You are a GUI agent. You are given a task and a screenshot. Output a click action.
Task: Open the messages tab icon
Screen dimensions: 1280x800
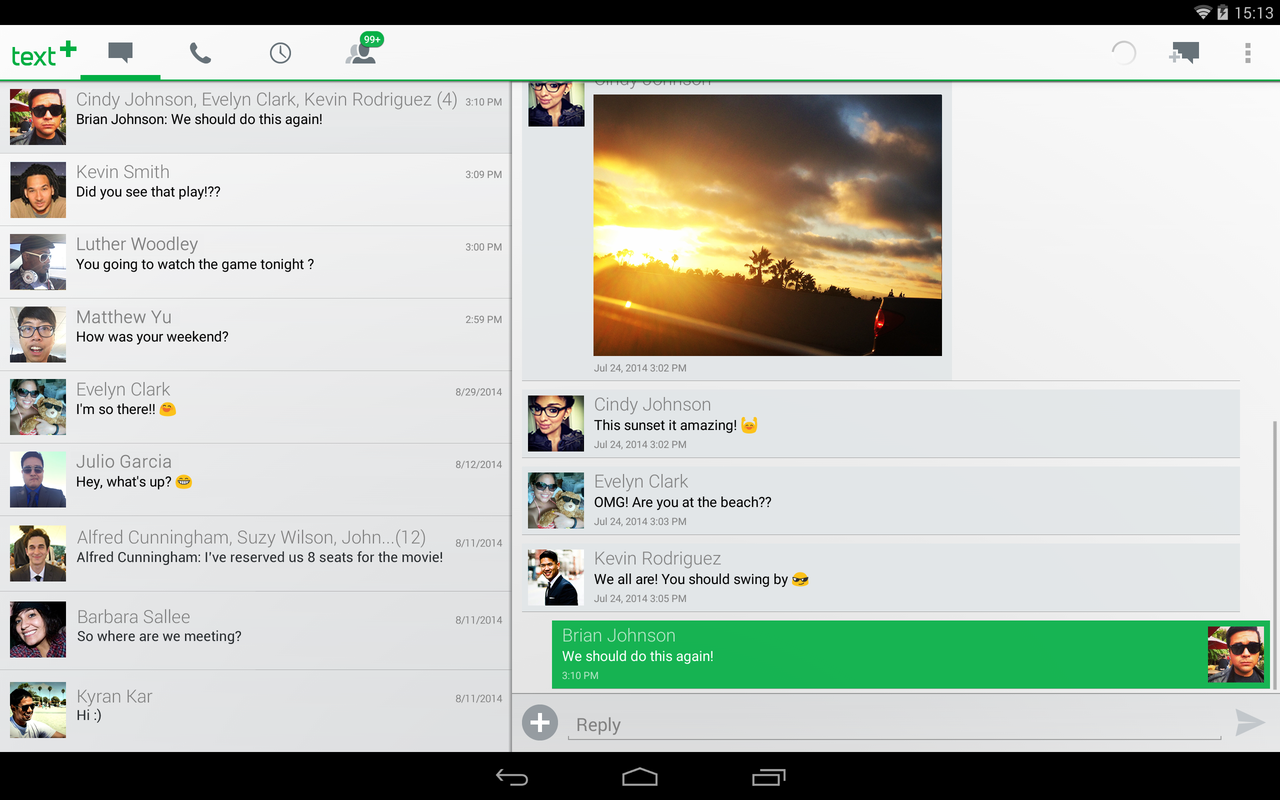pyautogui.click(x=120, y=53)
